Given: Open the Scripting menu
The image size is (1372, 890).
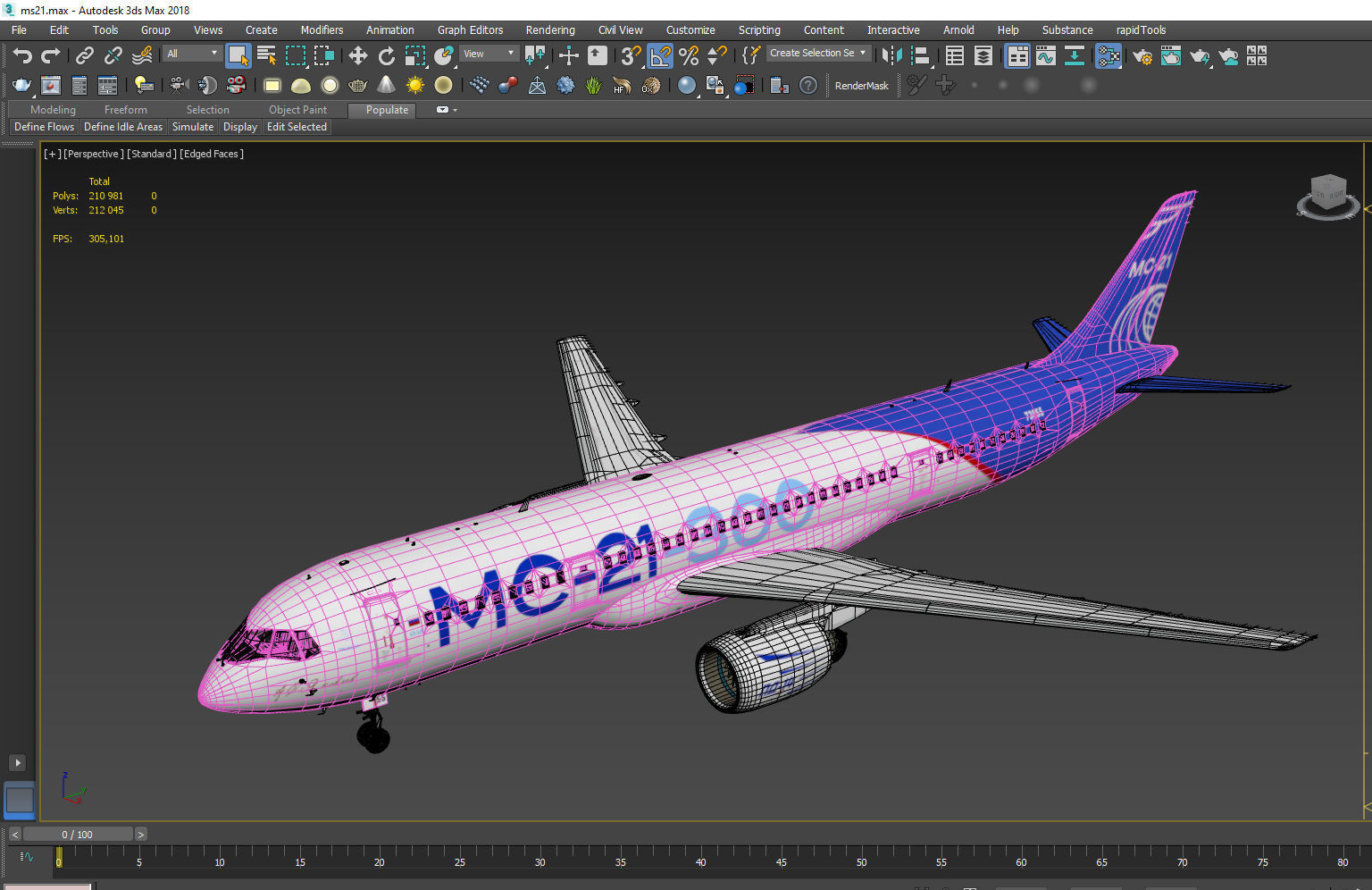Looking at the screenshot, I should click(759, 29).
